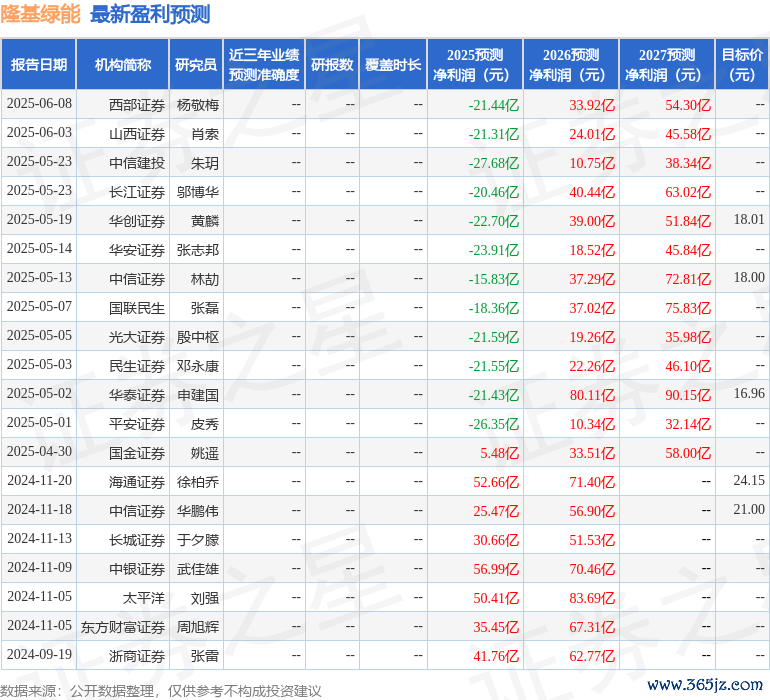The width and height of the screenshot is (770, 700).
Task: Click the 83.69亿 forecast value
Action: pos(592,598)
